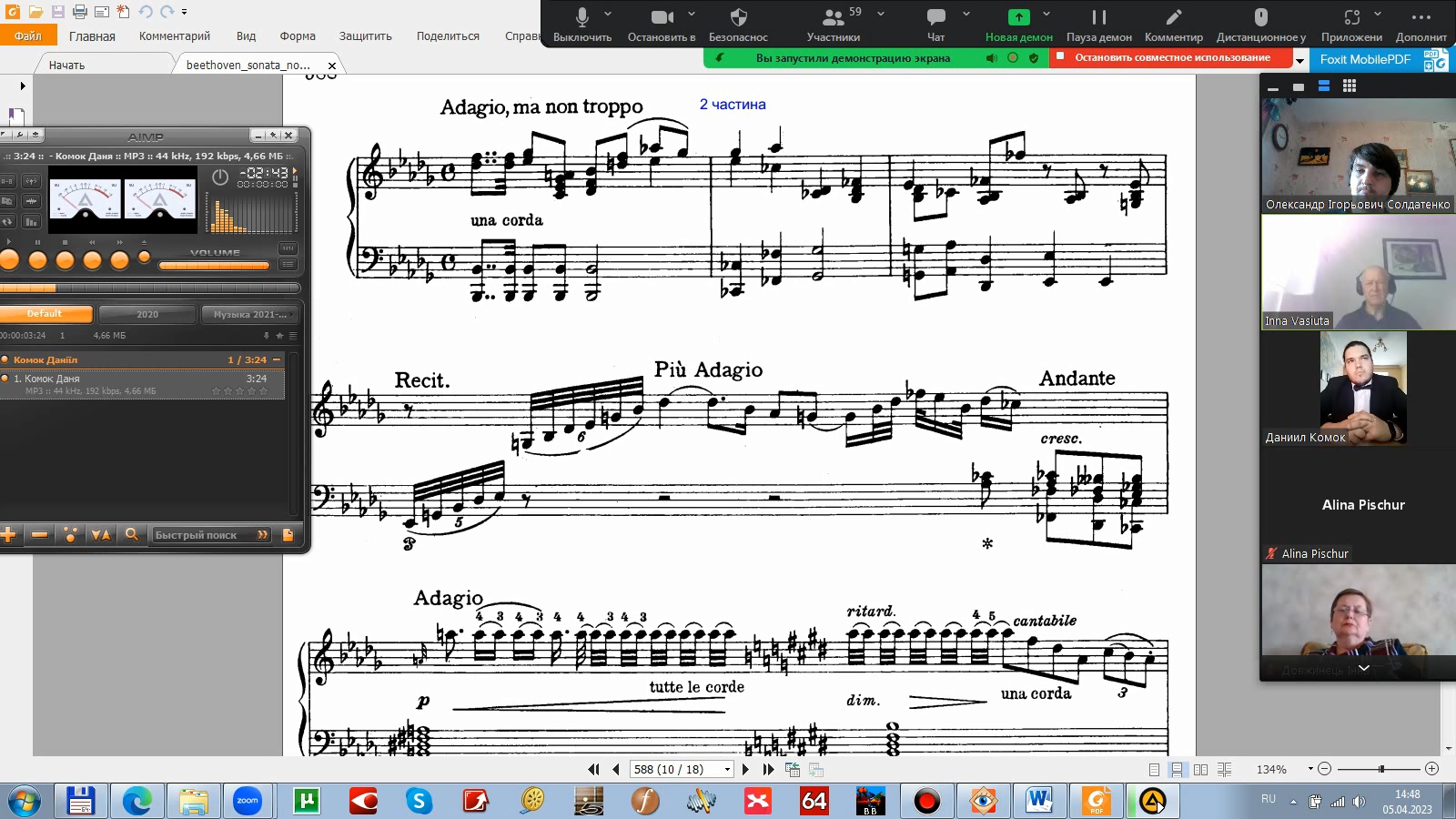Mute microphone with Выключить button in Zoom
Screen dimensions: 1456x819
(582, 25)
